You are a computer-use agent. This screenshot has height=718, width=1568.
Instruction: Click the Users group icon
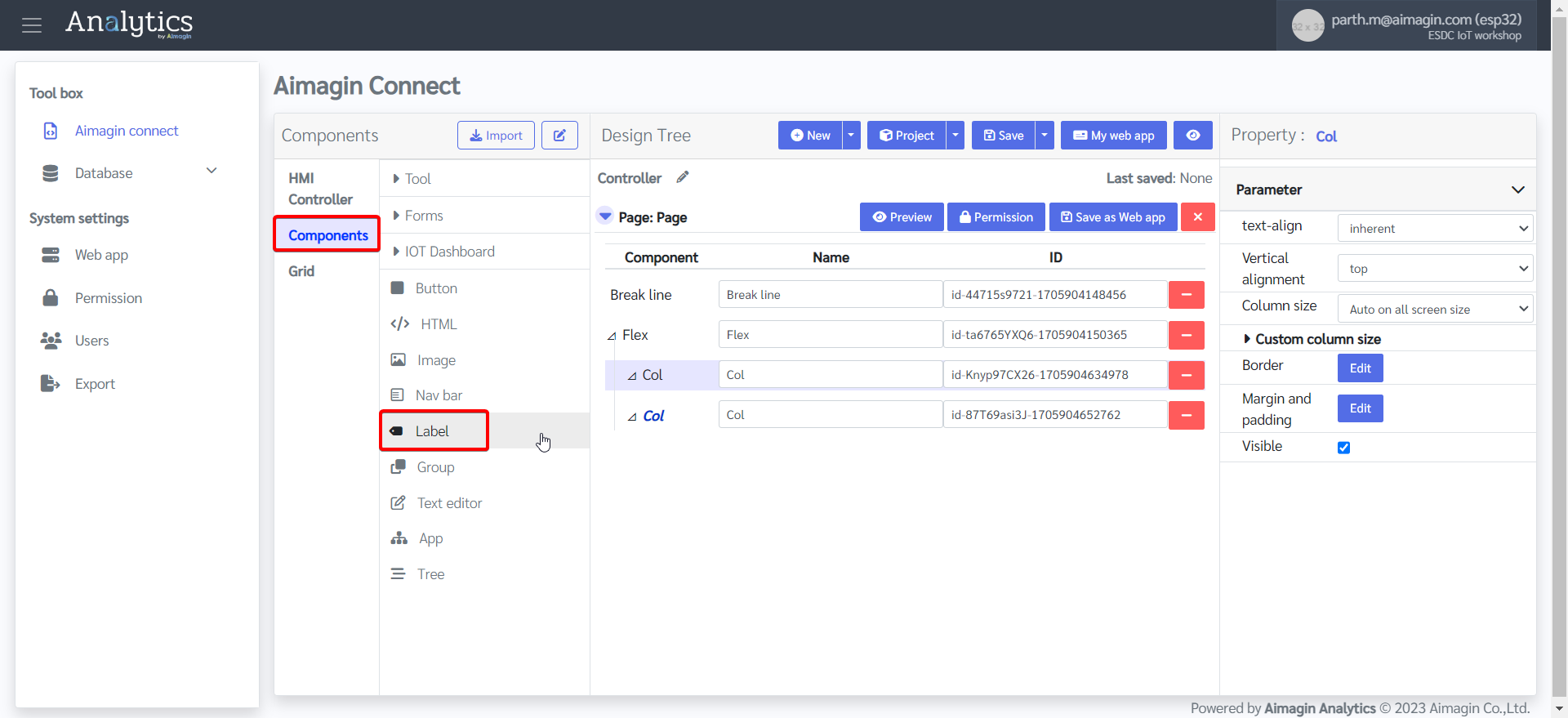point(51,341)
